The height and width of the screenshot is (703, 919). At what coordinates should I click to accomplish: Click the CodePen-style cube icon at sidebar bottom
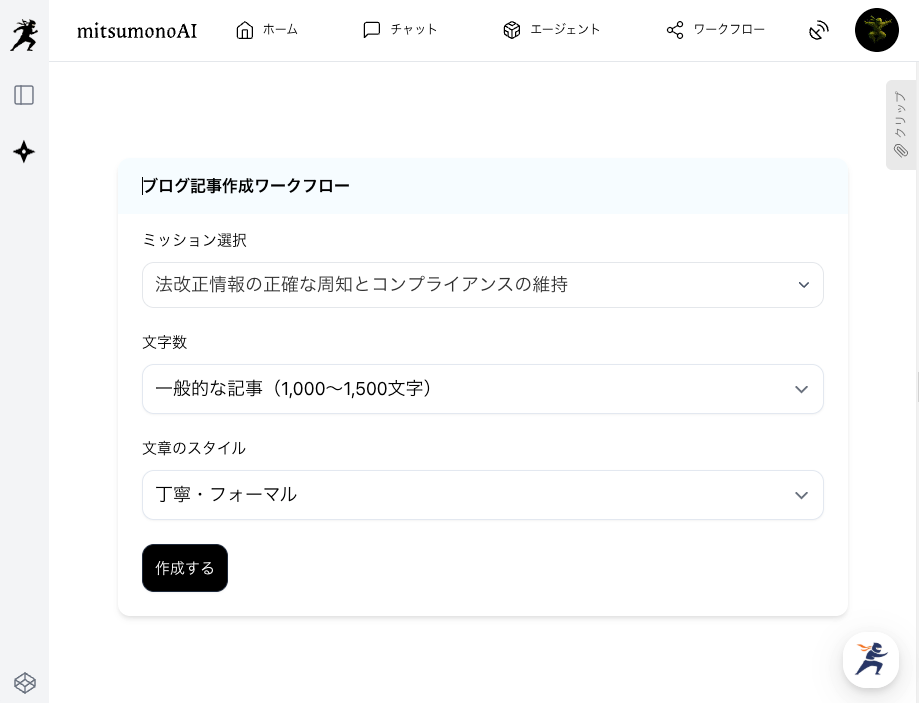25,683
